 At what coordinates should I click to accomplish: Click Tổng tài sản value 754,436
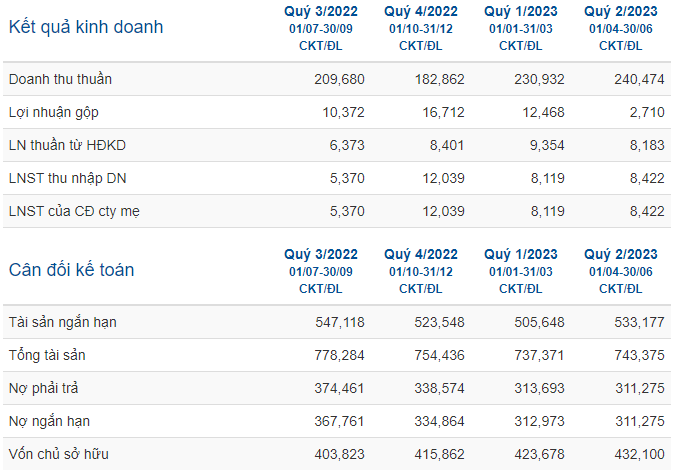(439, 356)
